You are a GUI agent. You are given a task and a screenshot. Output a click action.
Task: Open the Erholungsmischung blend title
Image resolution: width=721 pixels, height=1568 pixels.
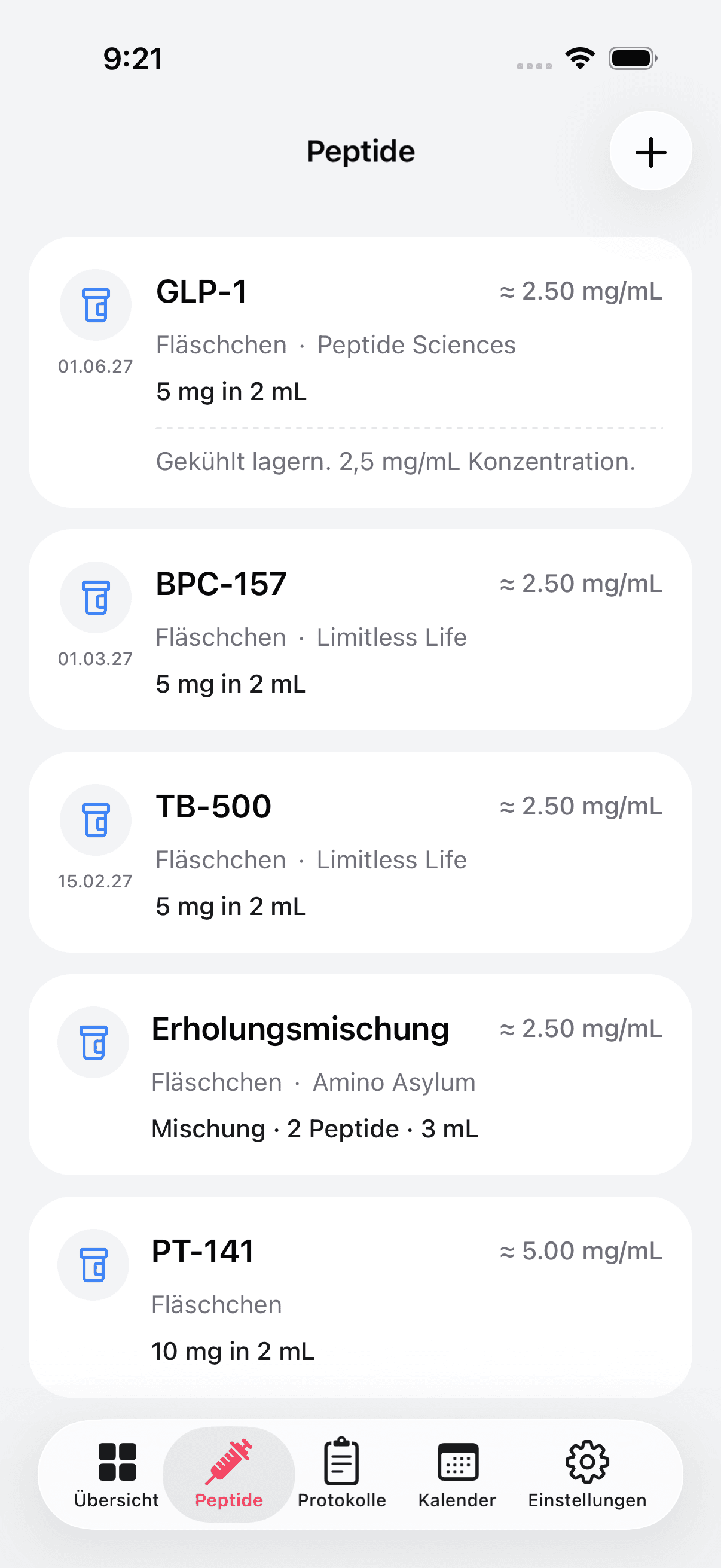(300, 1029)
